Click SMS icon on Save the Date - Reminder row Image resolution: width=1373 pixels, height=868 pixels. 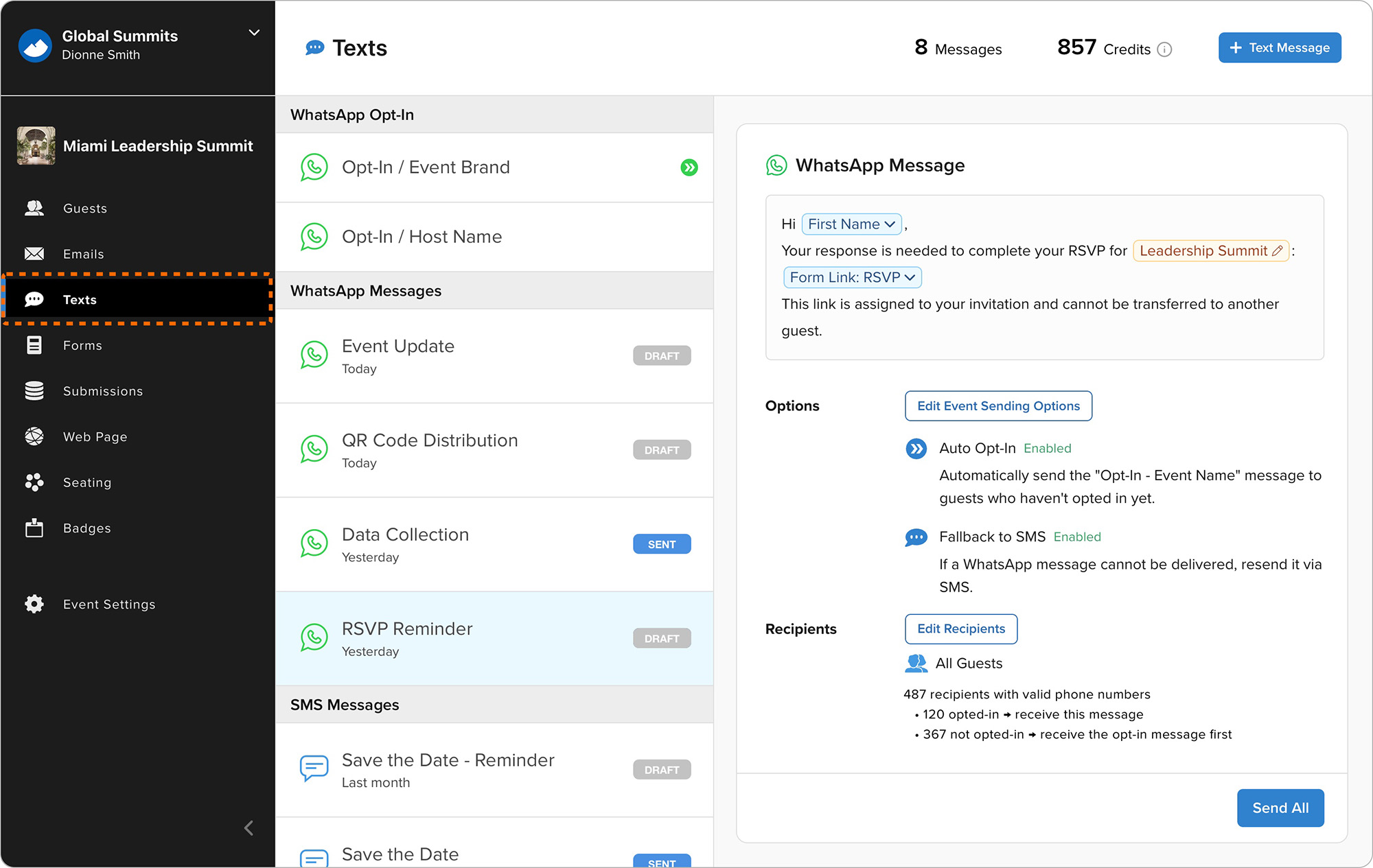click(314, 768)
